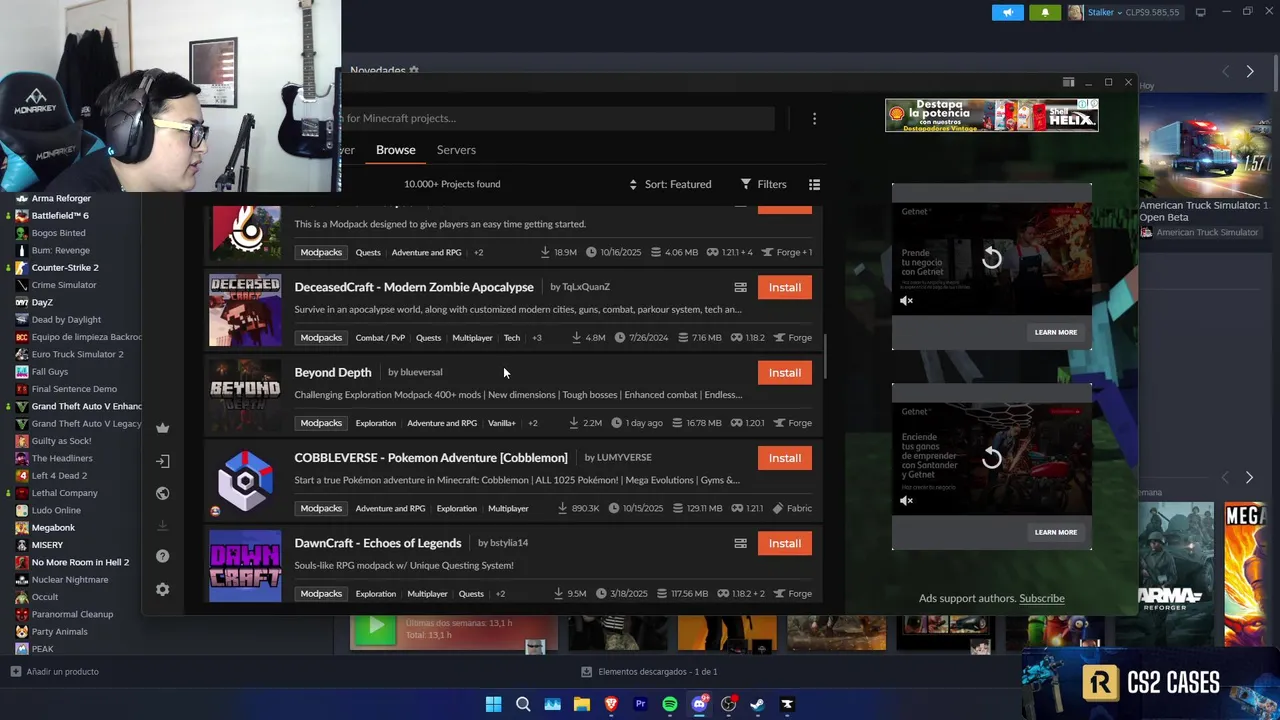
Task: Click the Subscribe link
Action: tap(1042, 599)
